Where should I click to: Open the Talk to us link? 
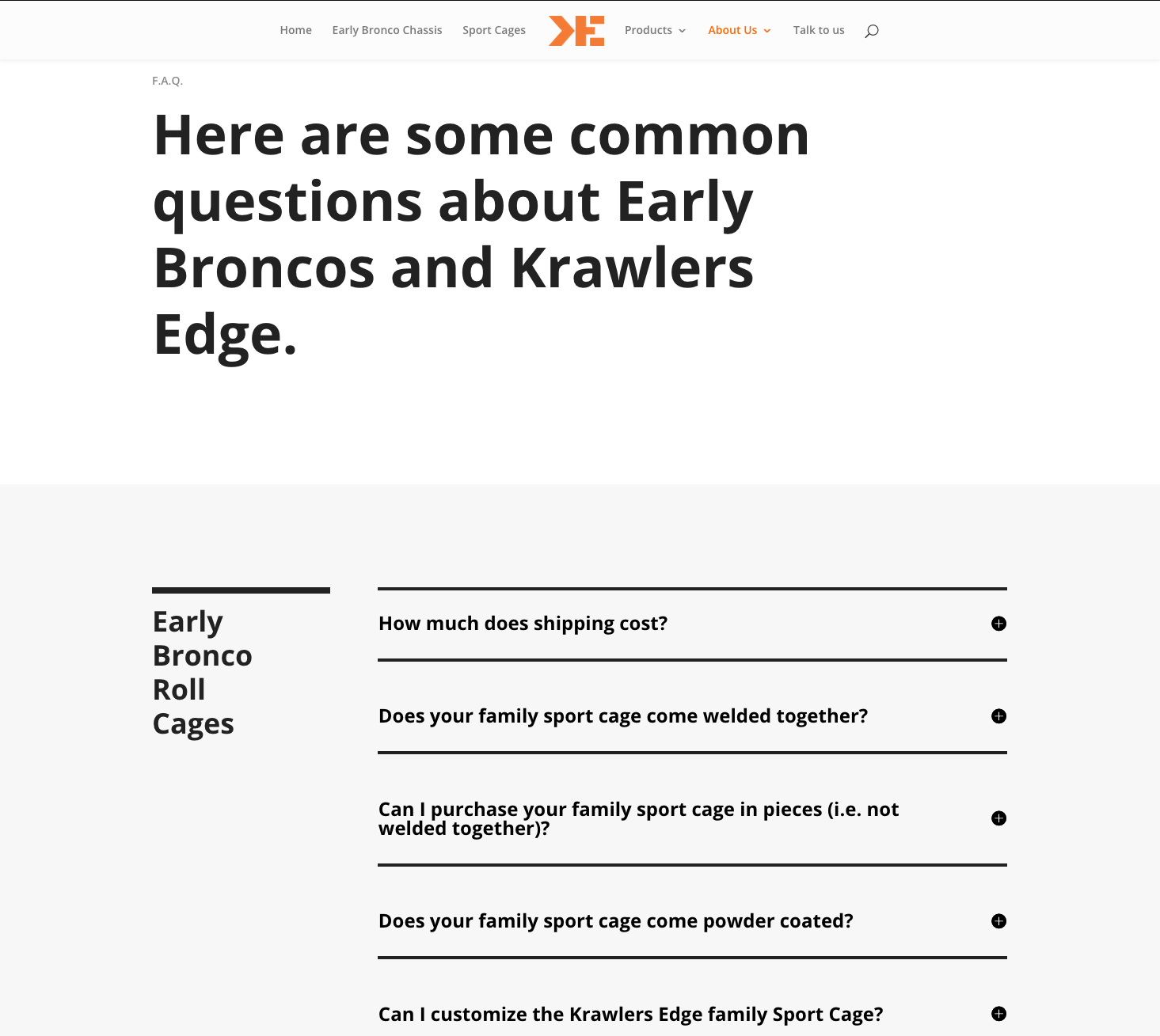(819, 30)
